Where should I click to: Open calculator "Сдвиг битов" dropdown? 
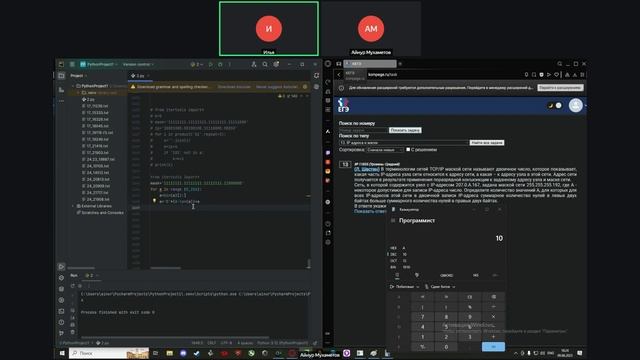440,287
